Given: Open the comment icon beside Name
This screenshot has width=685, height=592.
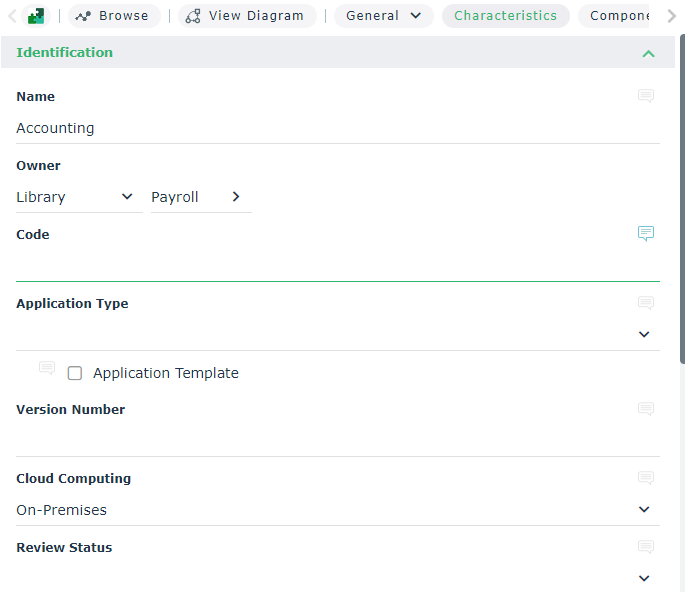Looking at the screenshot, I should [646, 96].
